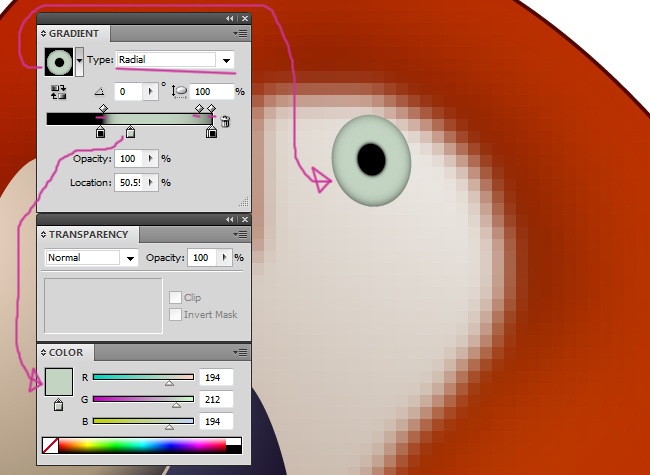Click the Color panel tab
650x475 pixels.
[x=66, y=352]
